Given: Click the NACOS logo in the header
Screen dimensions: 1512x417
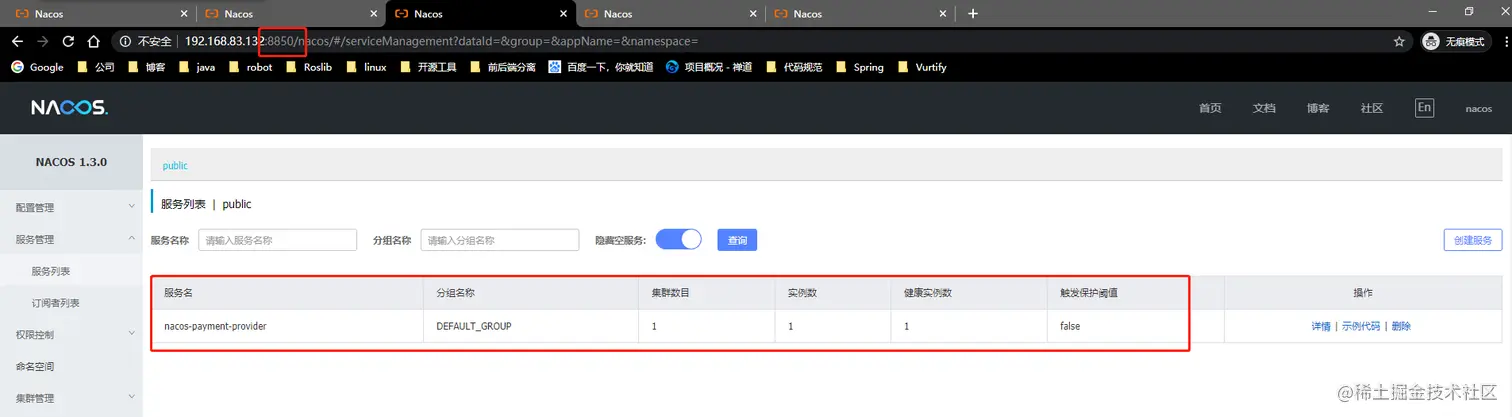Looking at the screenshot, I should pos(69,108).
